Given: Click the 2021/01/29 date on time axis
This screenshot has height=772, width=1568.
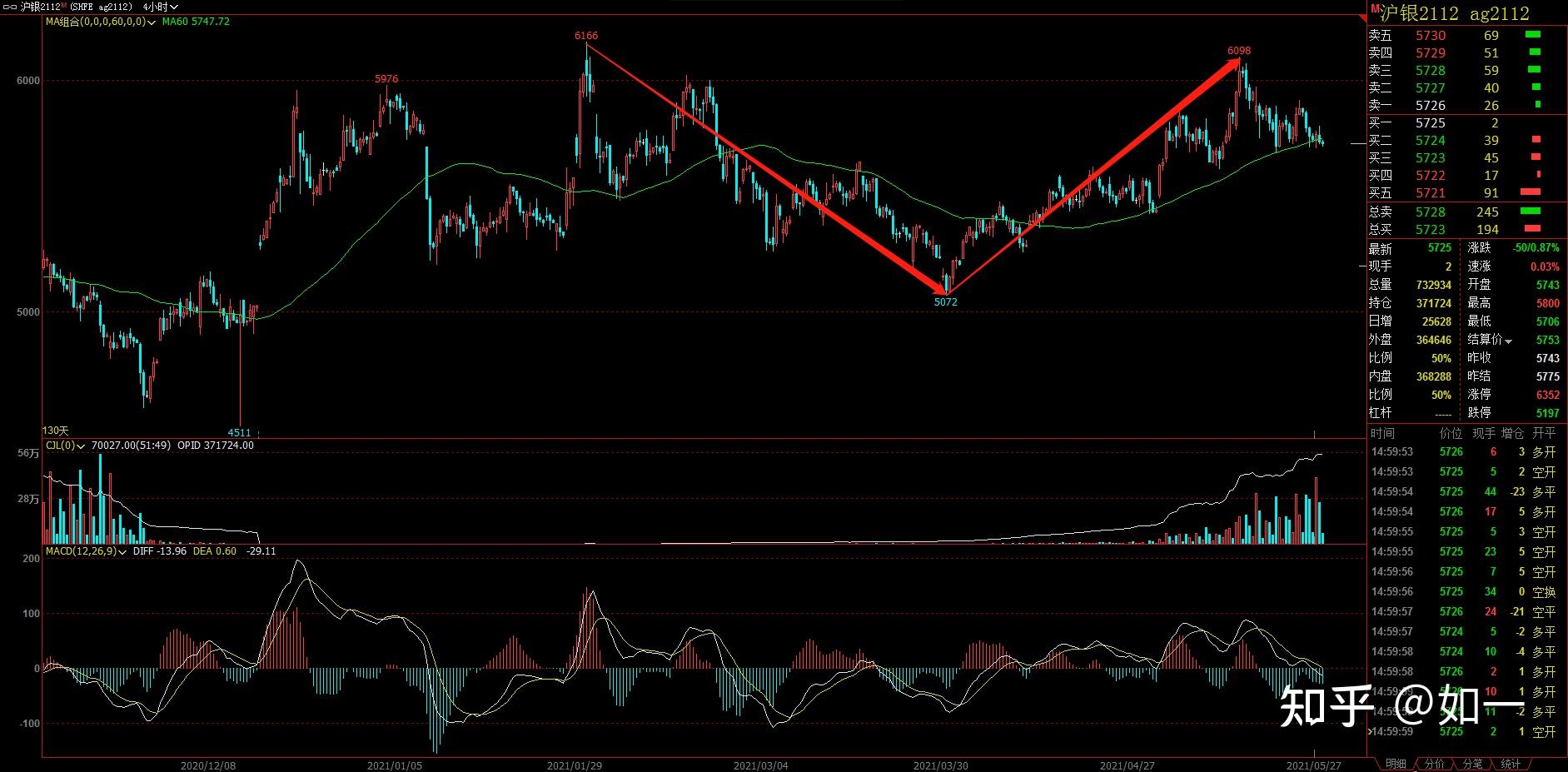Looking at the screenshot, I should tap(574, 765).
